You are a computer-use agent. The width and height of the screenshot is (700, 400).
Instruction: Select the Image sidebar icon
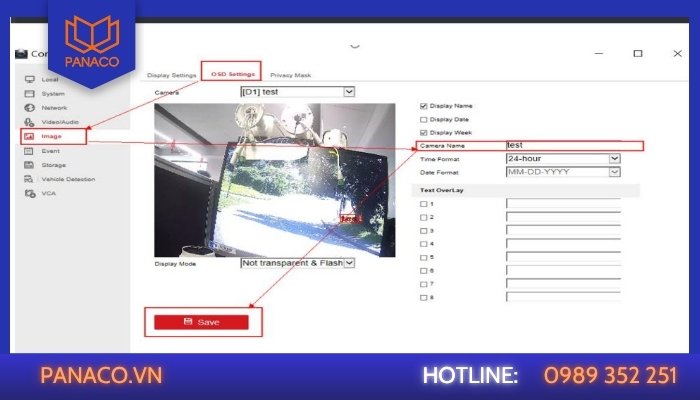tap(29, 136)
